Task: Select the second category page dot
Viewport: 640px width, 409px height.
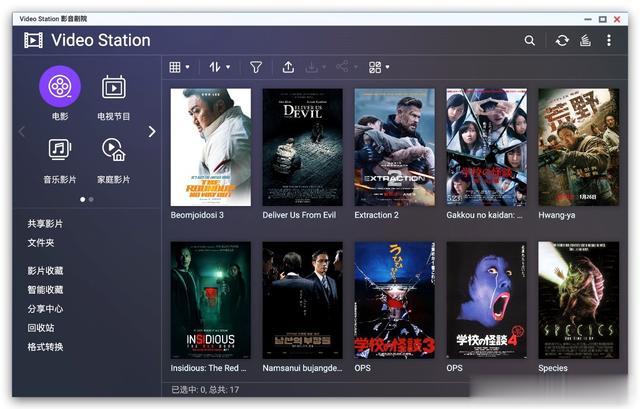Action: [x=91, y=200]
